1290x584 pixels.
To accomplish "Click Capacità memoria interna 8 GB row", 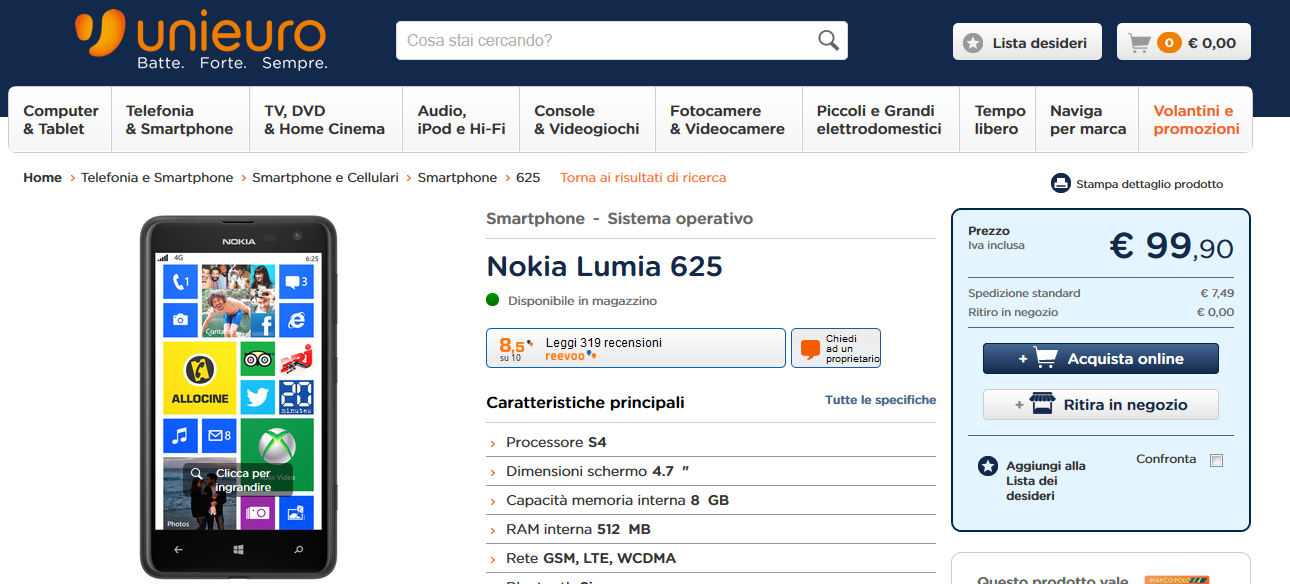I will (x=711, y=500).
